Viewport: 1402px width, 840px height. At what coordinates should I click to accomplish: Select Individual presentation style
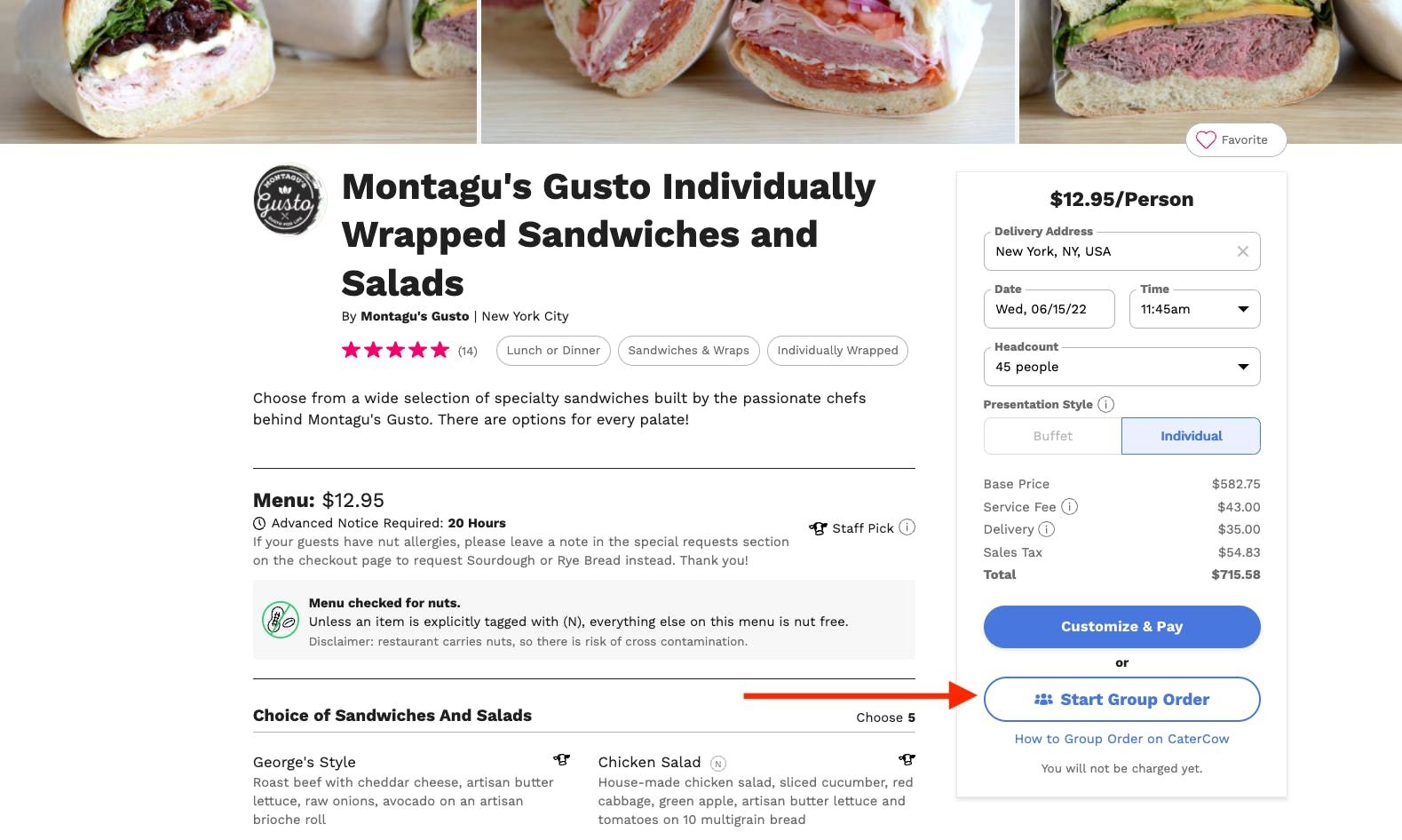coord(1191,436)
